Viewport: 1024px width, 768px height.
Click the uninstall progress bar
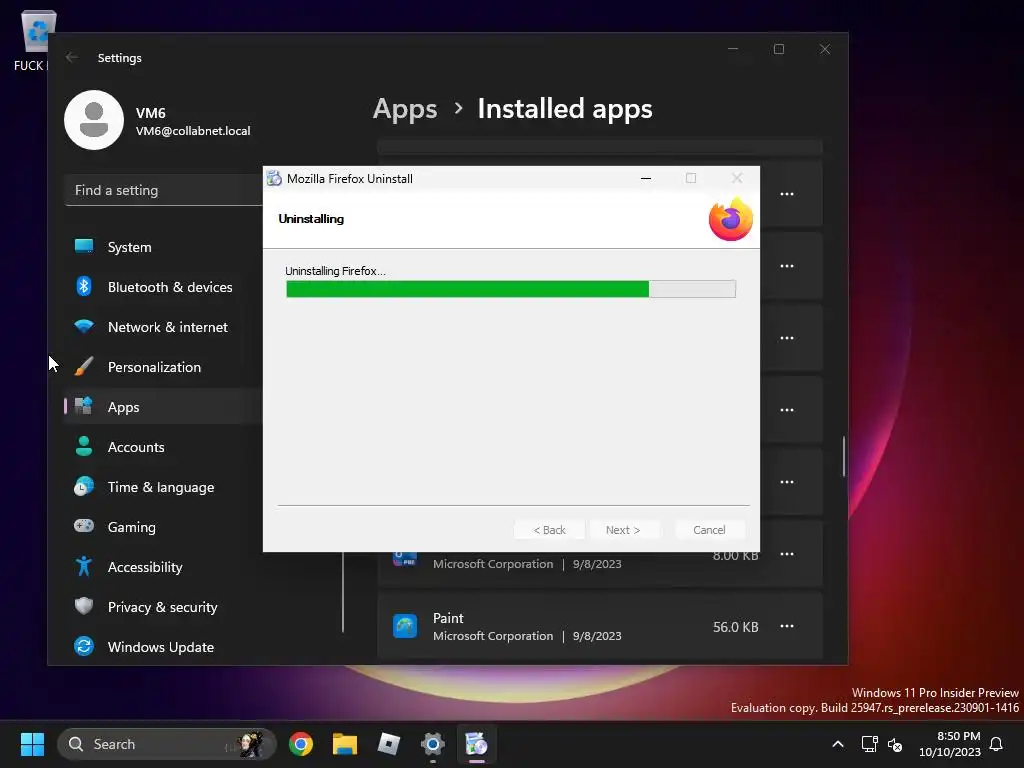(x=511, y=289)
